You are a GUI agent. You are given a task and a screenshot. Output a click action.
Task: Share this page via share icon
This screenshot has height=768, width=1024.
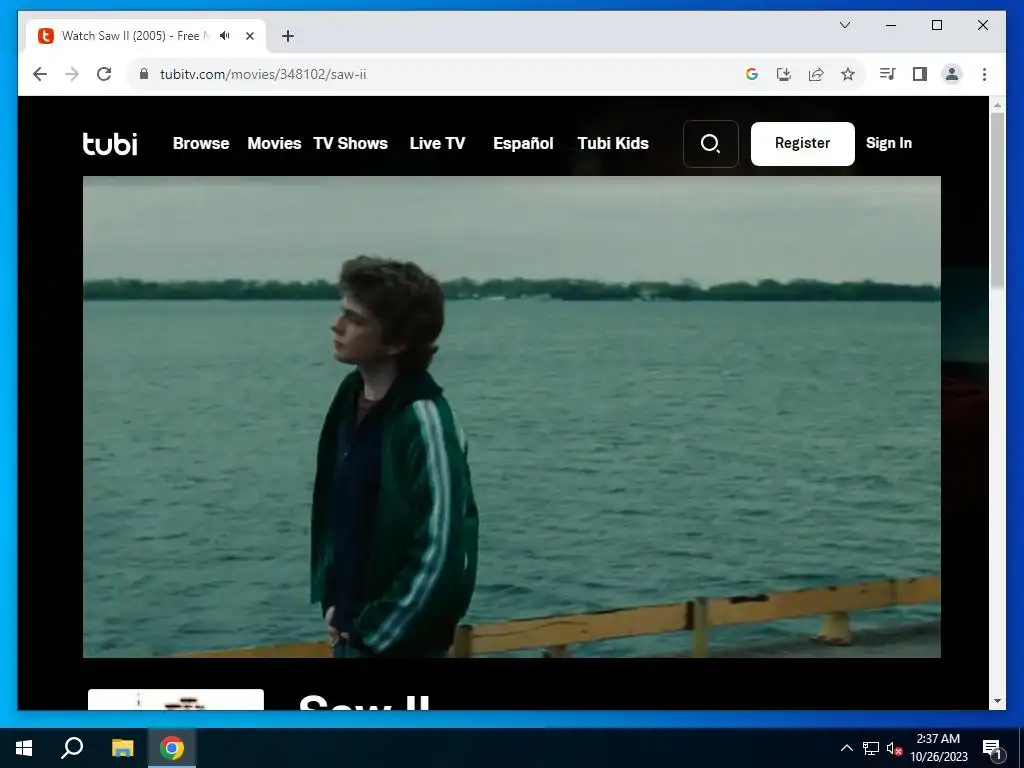816,74
